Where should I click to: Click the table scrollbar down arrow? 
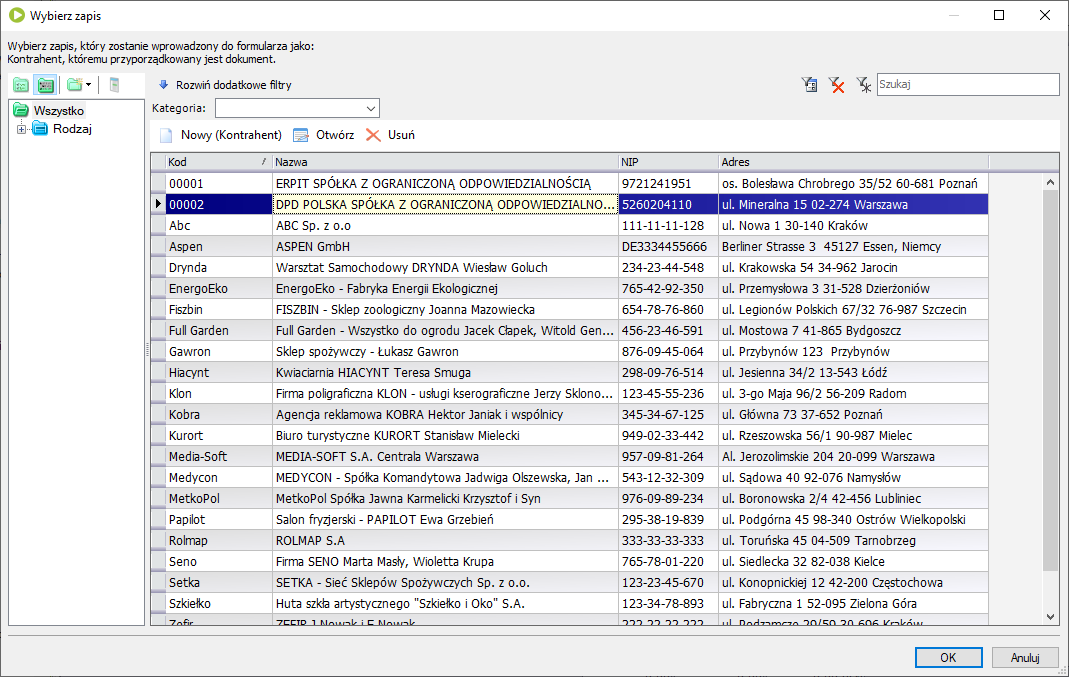click(x=1051, y=616)
